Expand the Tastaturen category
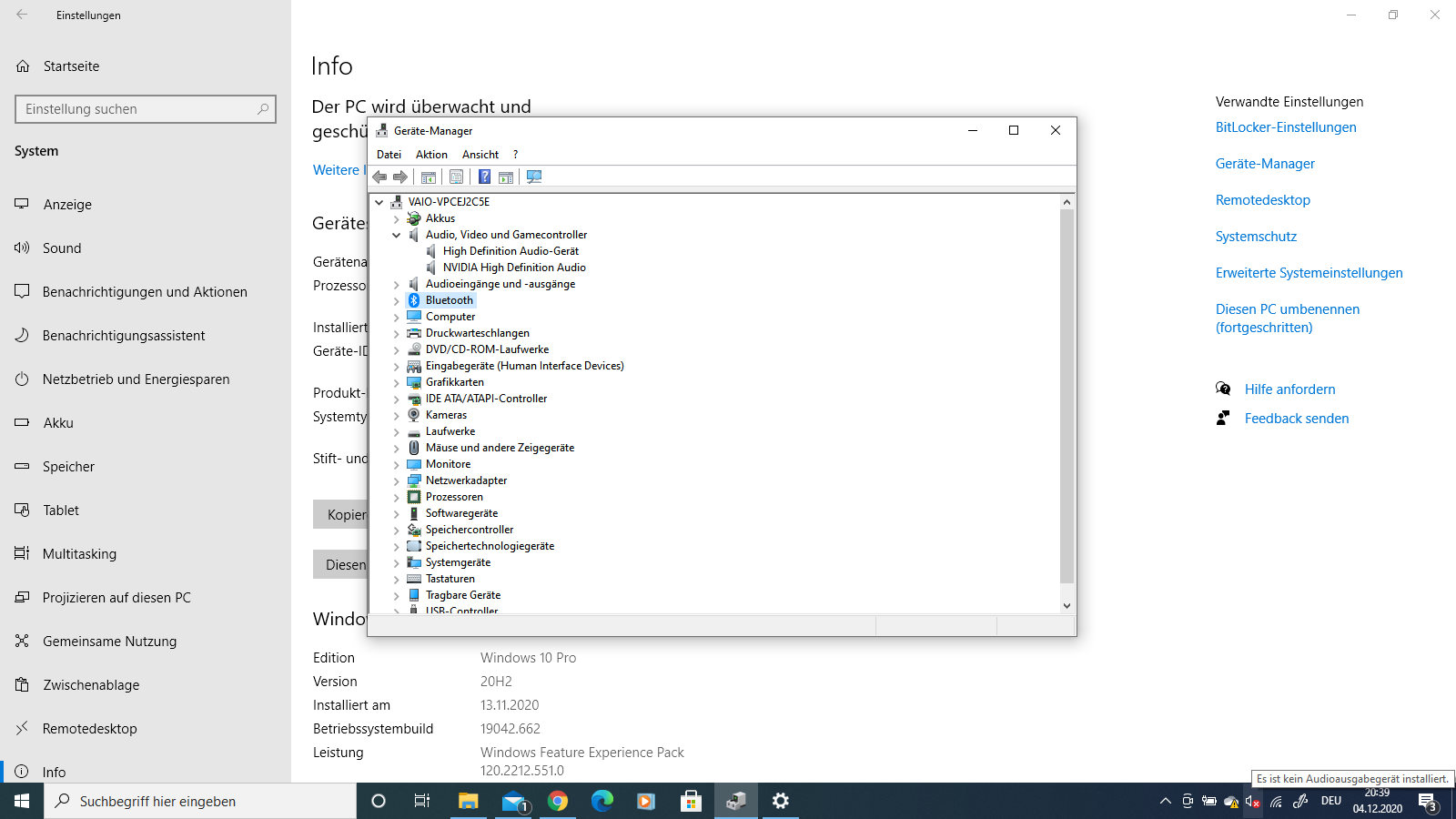This screenshot has height=819, width=1456. coord(396,579)
